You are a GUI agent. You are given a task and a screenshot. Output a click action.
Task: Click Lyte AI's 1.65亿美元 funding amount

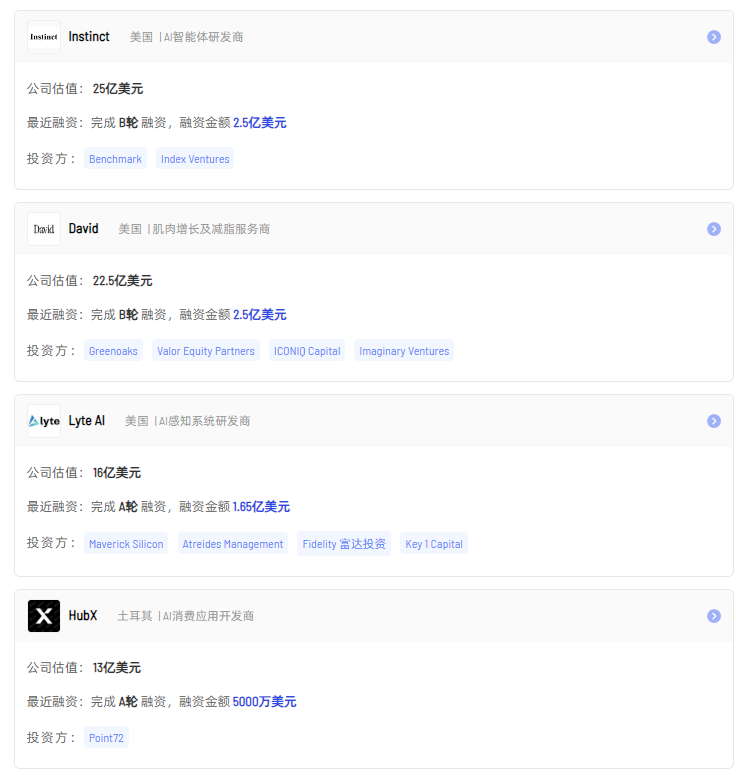pos(261,507)
